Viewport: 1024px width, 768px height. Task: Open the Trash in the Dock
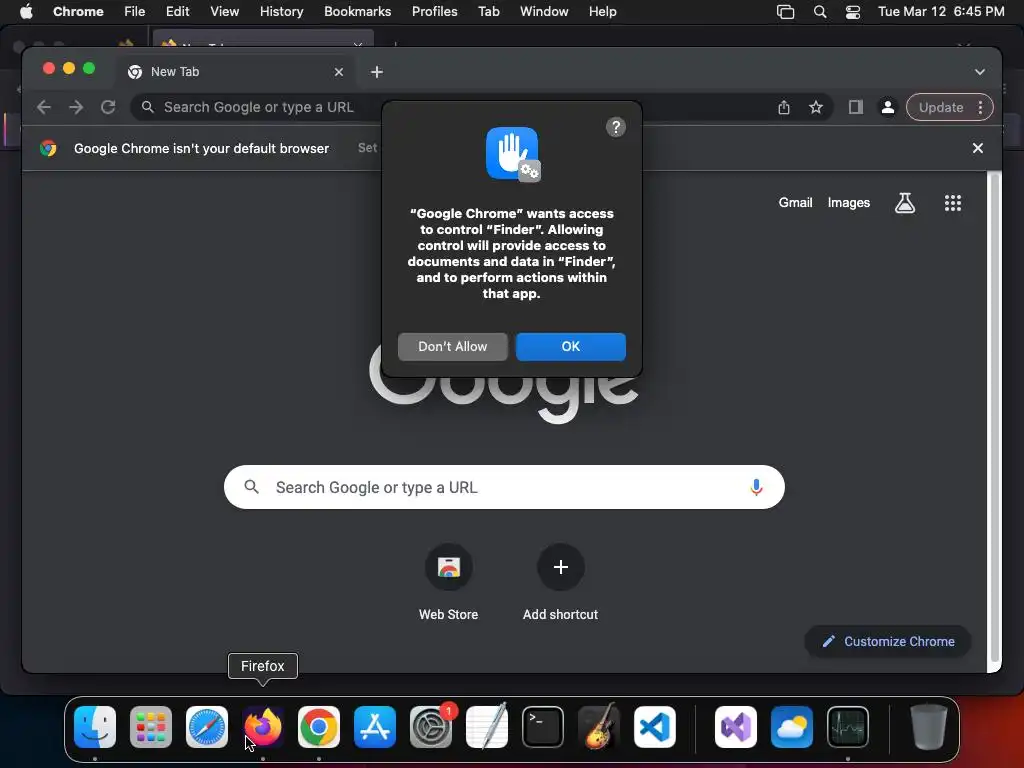click(929, 726)
